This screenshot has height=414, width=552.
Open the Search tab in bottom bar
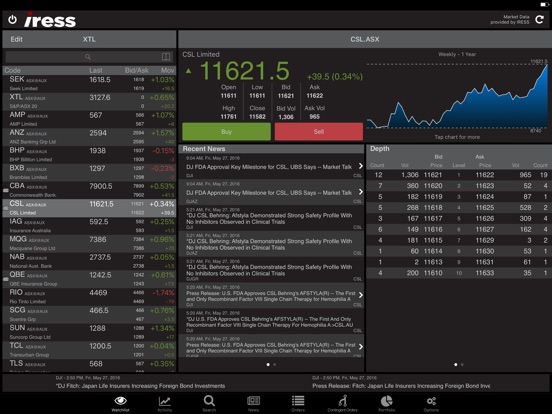pos(209,403)
